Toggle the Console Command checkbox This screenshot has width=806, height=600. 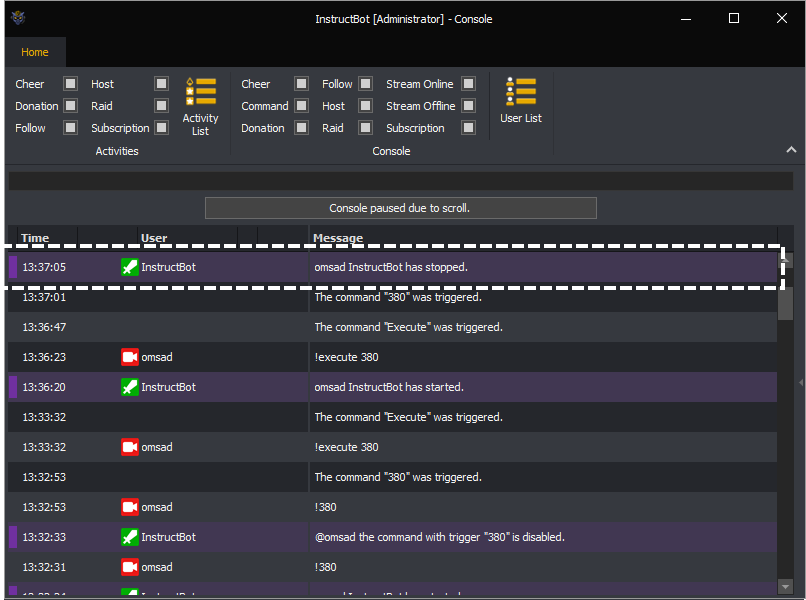click(x=302, y=105)
